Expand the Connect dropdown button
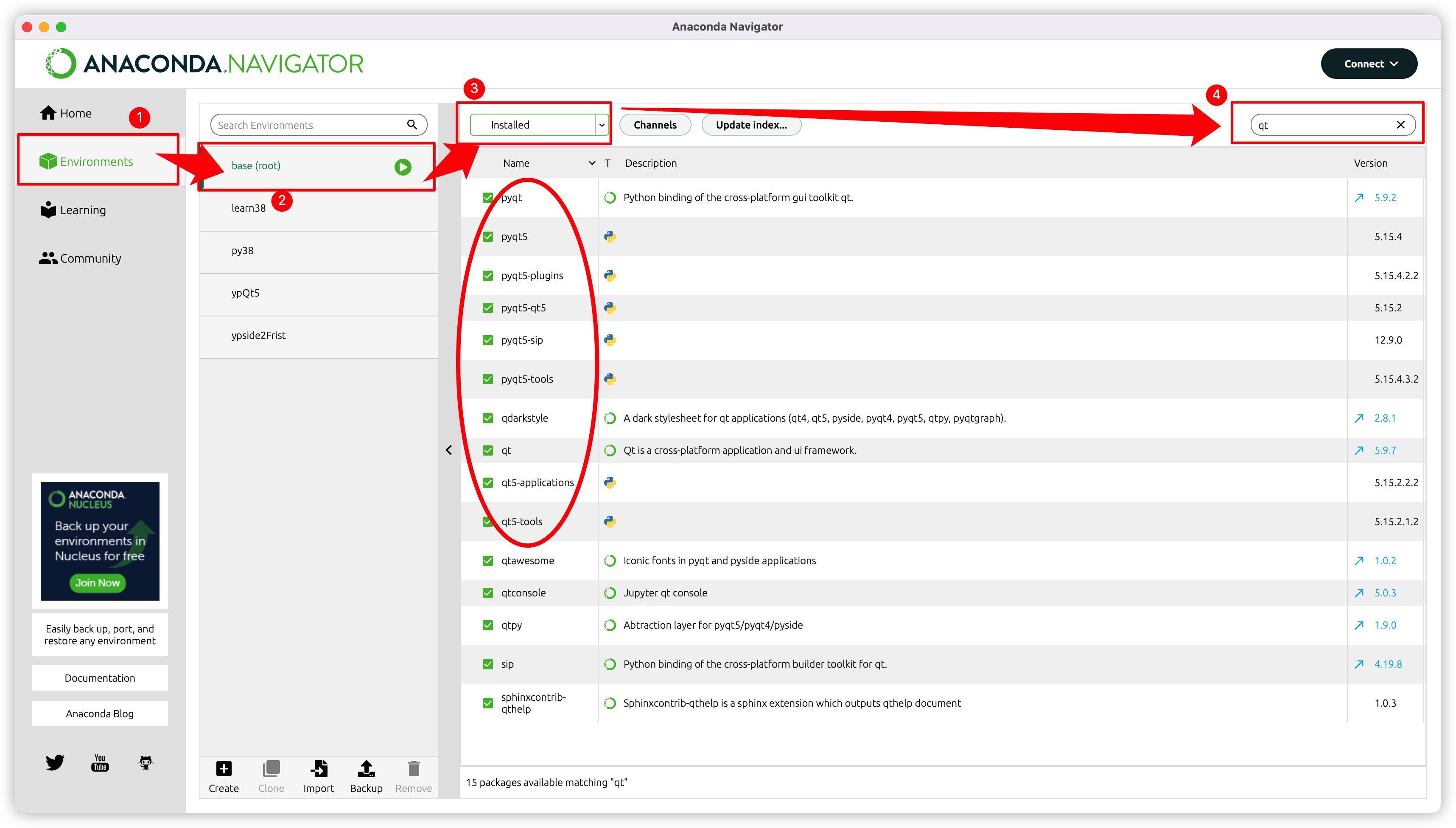The image size is (1456, 828). tap(1369, 64)
